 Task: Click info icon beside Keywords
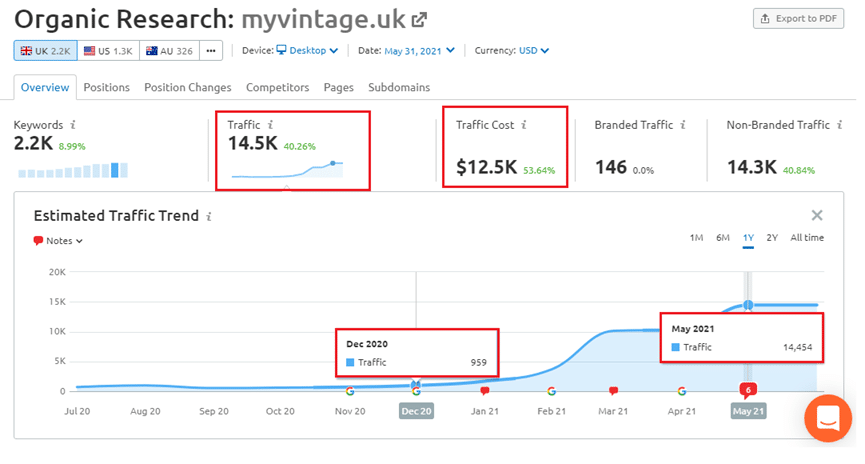(73, 125)
